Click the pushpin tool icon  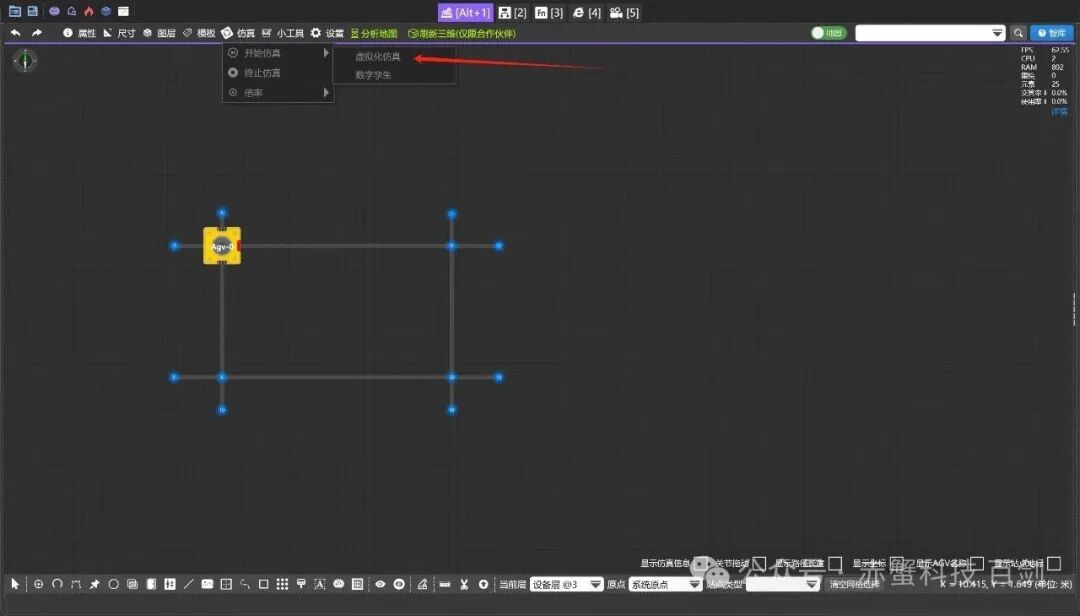click(x=94, y=584)
